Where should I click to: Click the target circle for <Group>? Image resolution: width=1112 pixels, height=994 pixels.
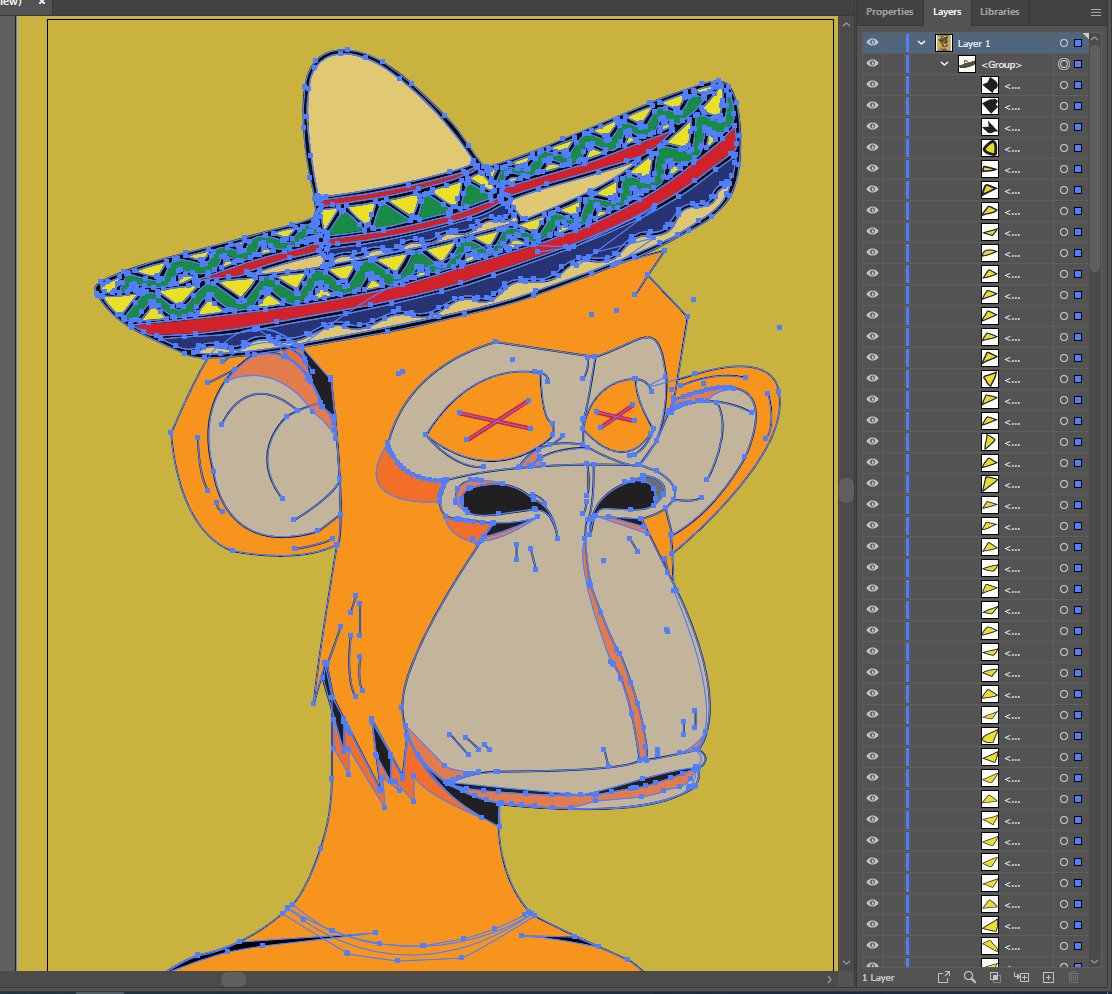[1064, 64]
